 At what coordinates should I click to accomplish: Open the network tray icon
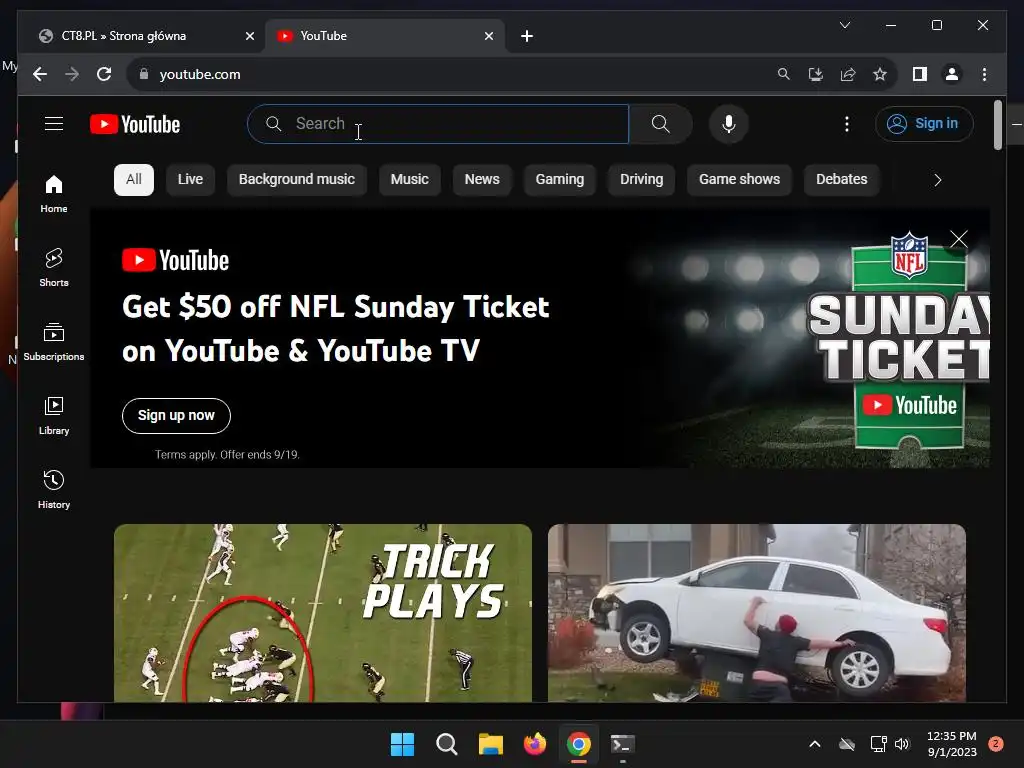tap(878, 744)
